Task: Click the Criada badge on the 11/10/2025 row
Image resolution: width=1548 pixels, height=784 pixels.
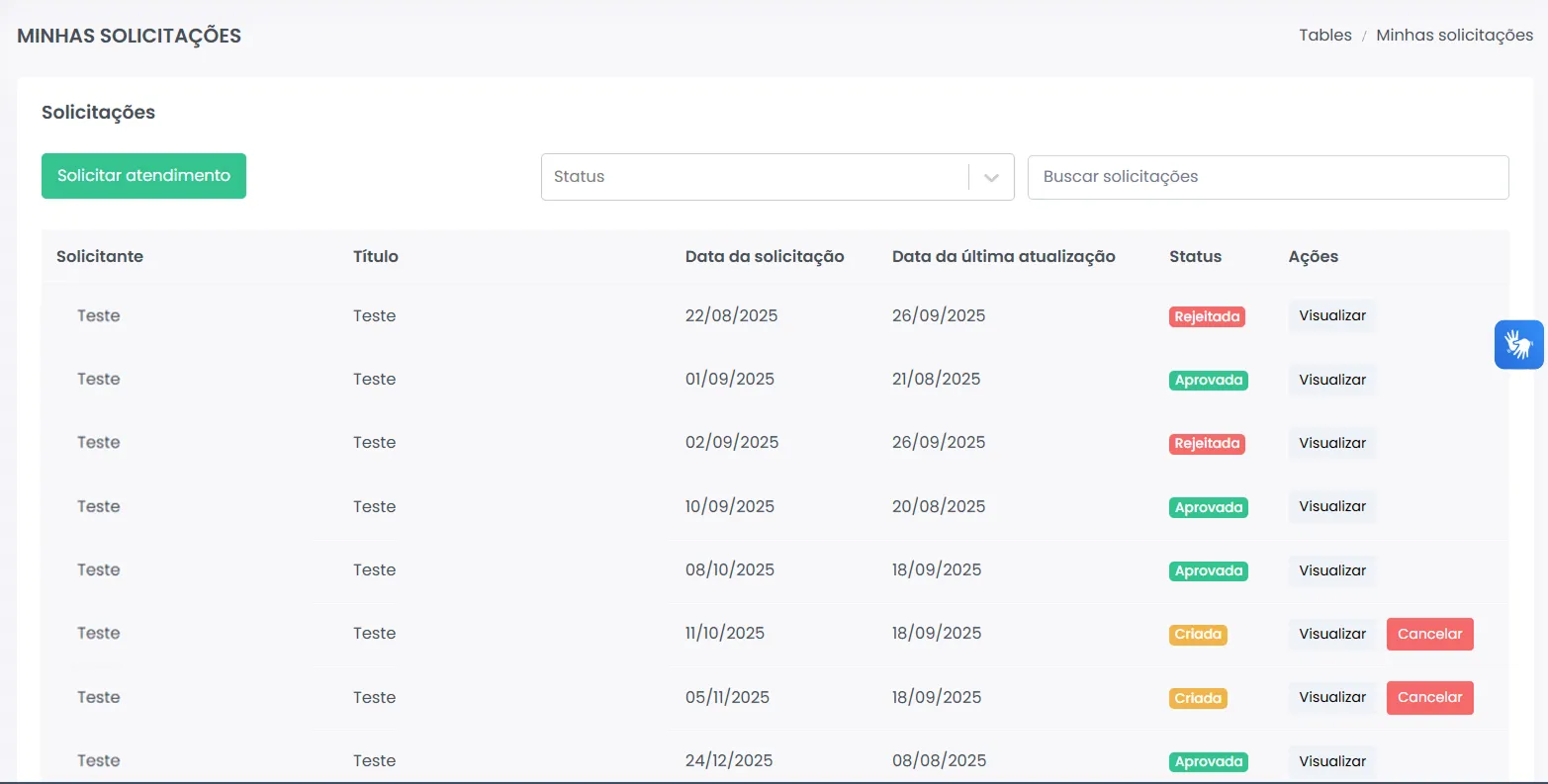Action: pyautogui.click(x=1198, y=634)
